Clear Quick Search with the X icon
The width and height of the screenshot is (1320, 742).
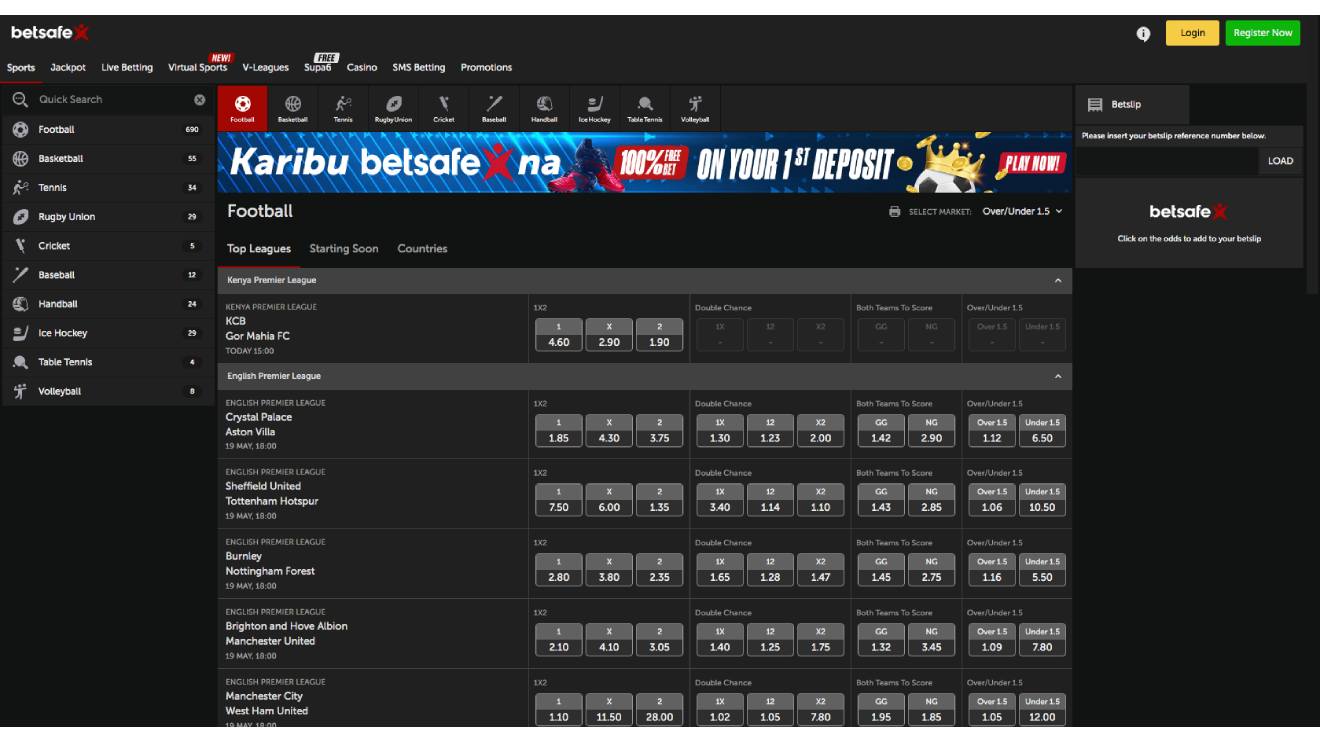click(199, 100)
